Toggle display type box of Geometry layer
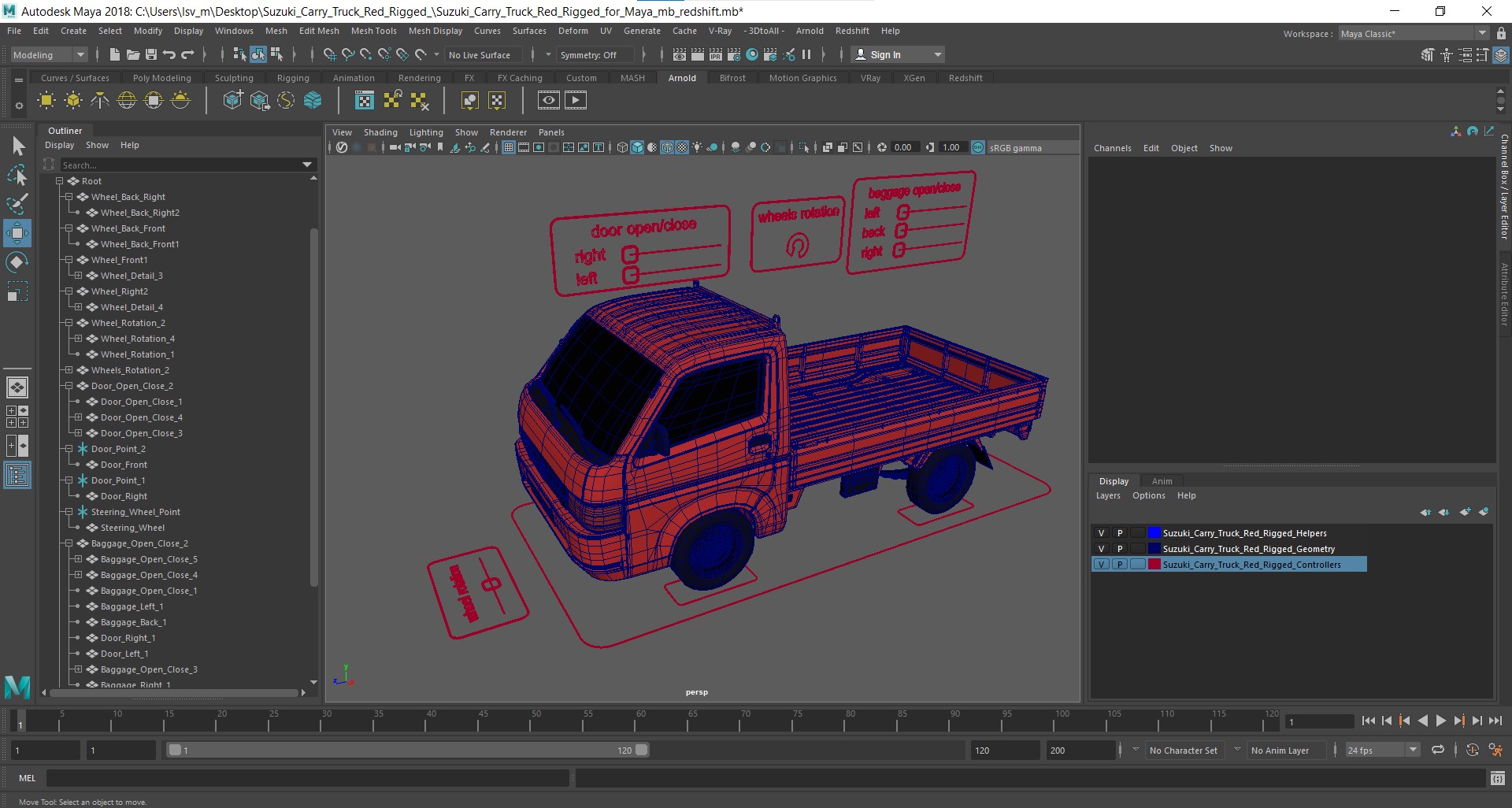The height and width of the screenshot is (808, 1512). pos(1137,549)
